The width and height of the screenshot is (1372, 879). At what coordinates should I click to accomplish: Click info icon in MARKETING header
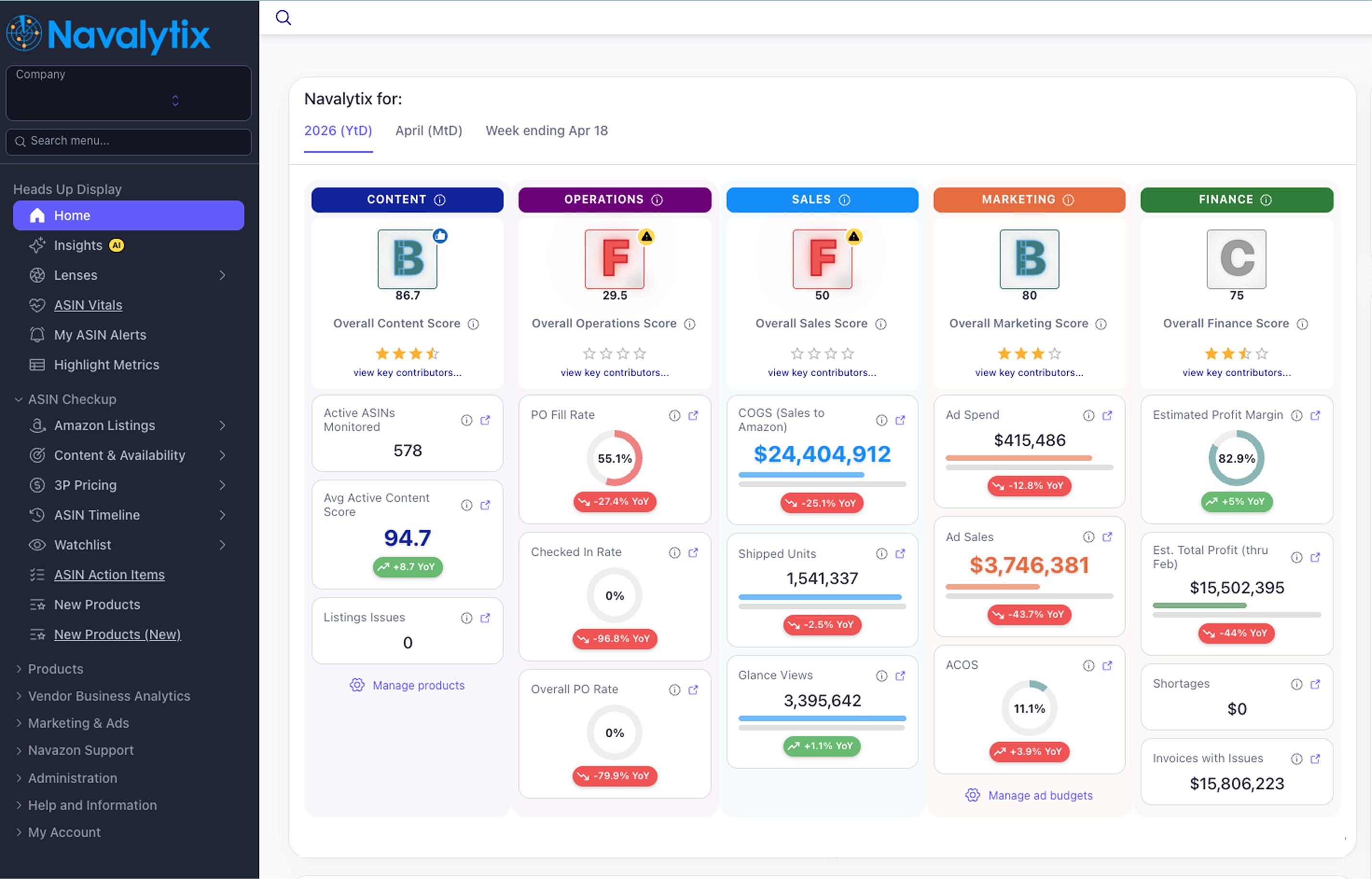click(1069, 200)
